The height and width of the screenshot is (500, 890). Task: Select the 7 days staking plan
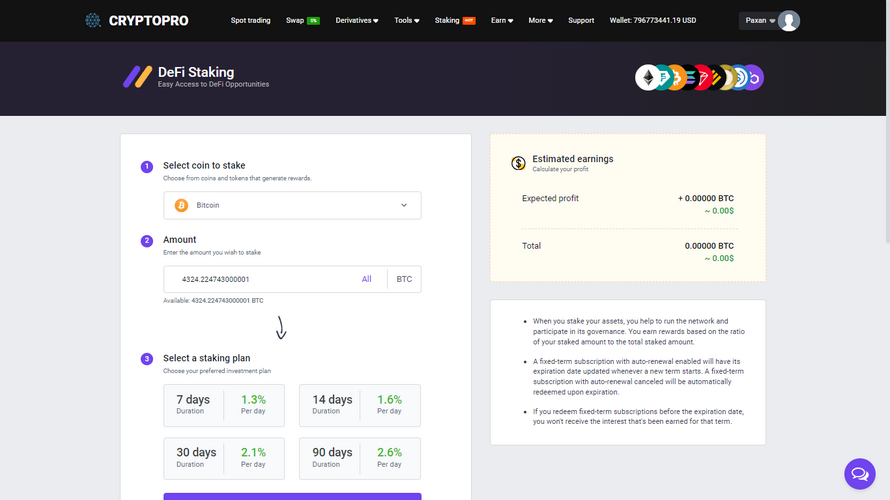[224, 405]
